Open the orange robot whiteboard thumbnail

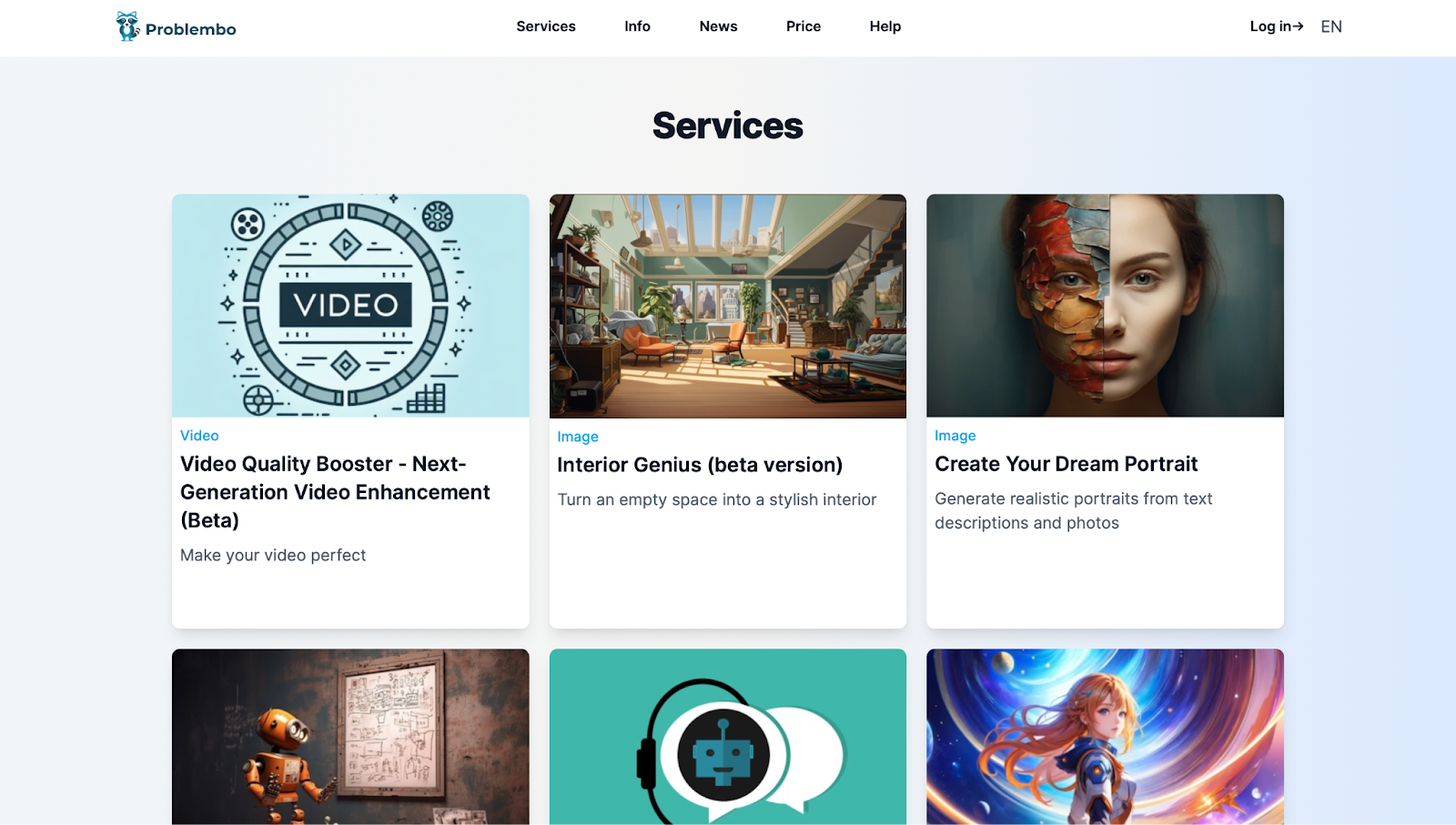pos(350,737)
